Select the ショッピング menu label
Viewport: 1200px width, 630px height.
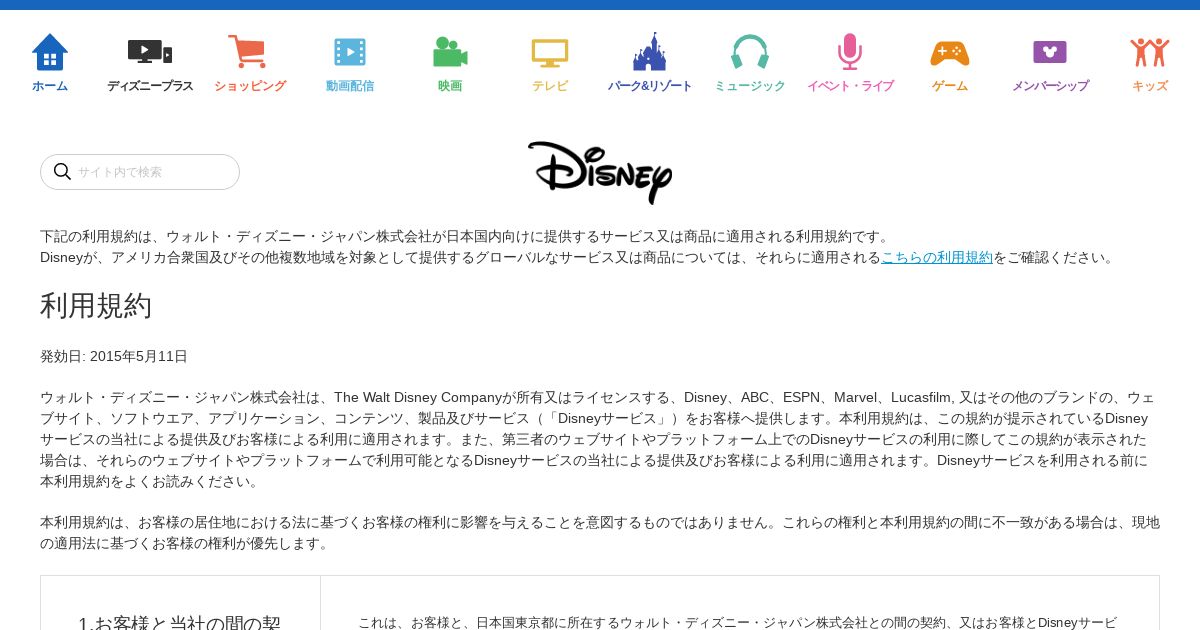(250, 86)
